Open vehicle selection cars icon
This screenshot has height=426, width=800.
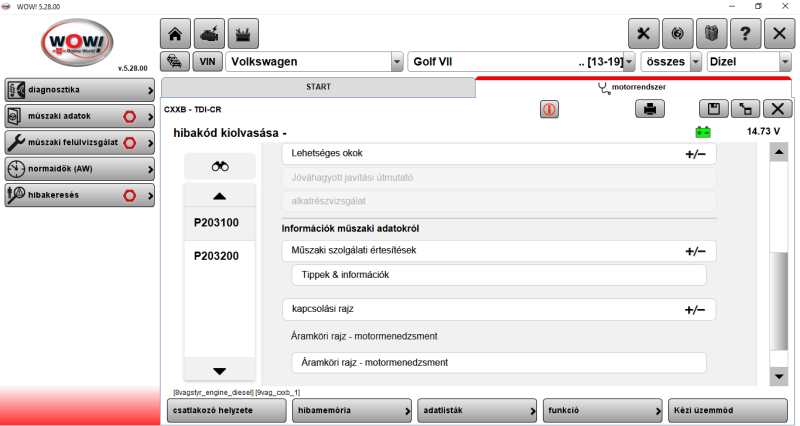(175, 62)
